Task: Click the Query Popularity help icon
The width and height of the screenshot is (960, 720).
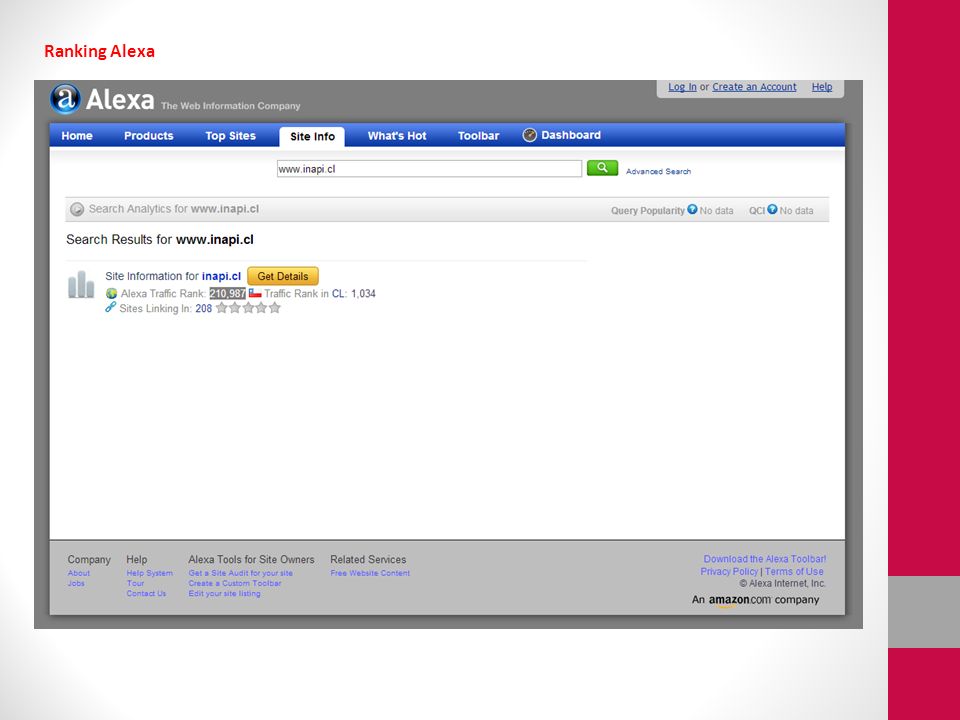Action: 692,209
